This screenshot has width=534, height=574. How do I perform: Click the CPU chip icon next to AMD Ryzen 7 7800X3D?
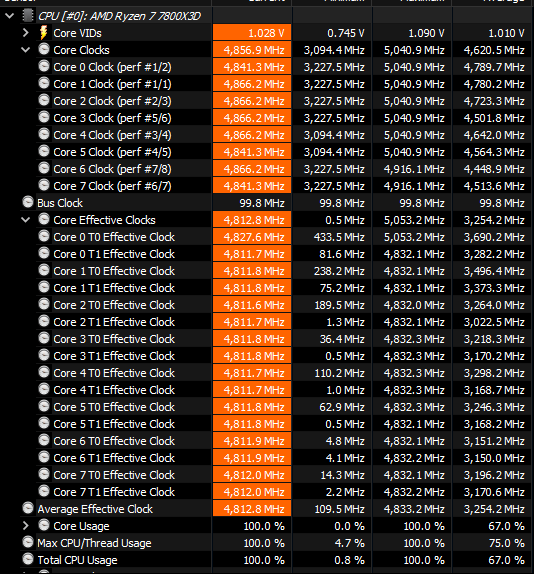[28, 16]
